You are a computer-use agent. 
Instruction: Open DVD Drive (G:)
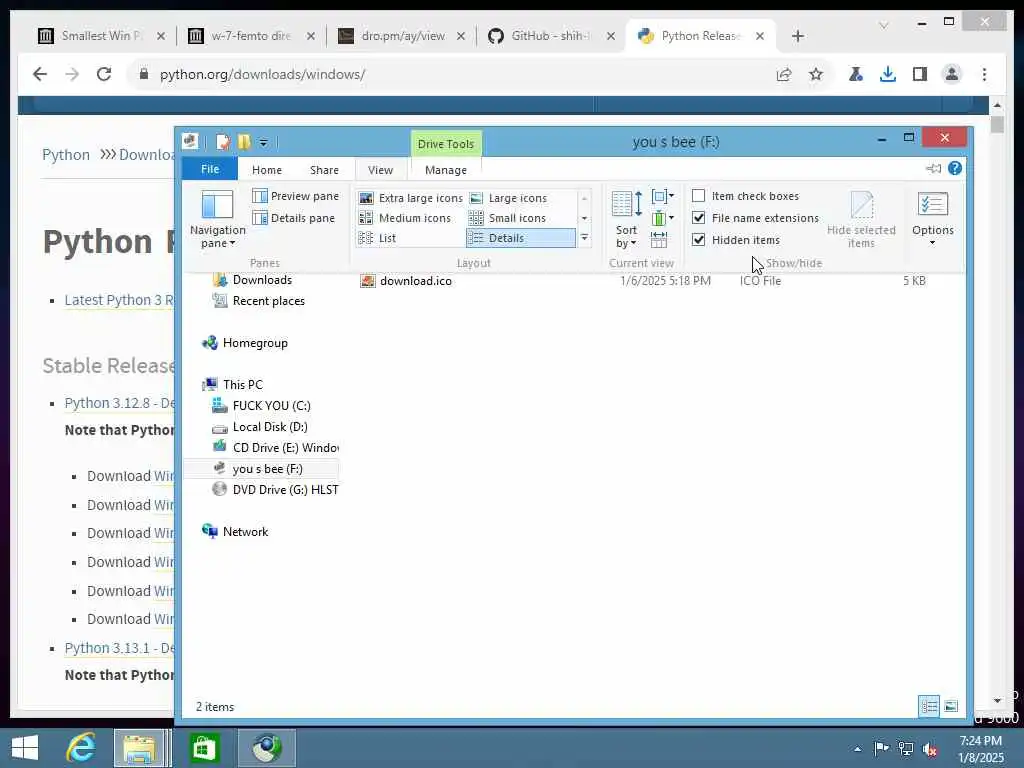[285, 490]
